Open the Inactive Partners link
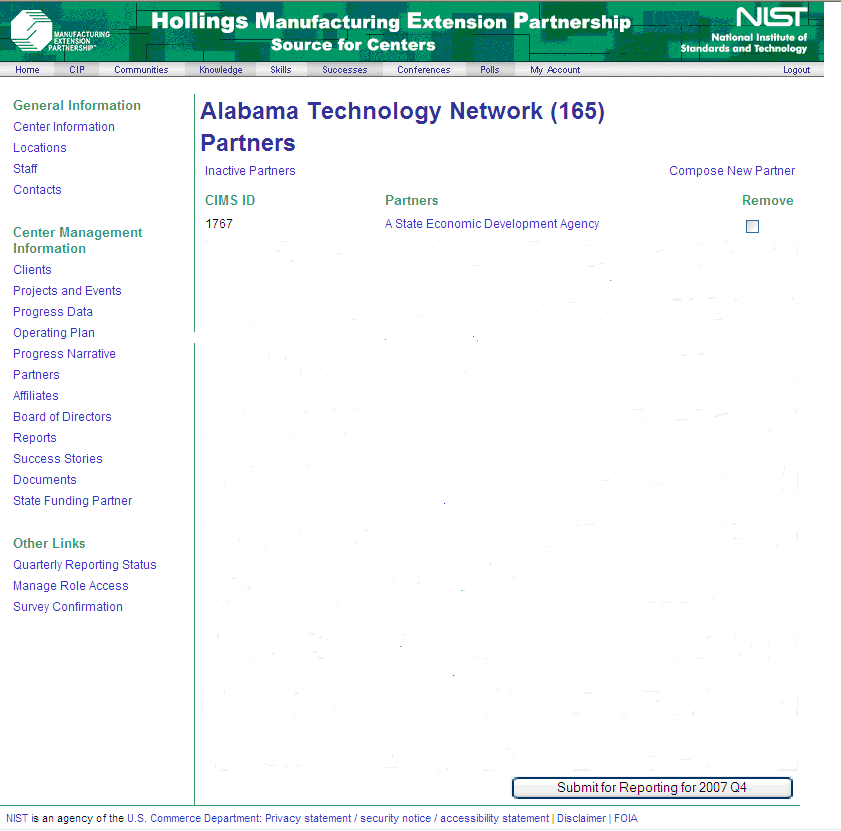 (x=250, y=171)
